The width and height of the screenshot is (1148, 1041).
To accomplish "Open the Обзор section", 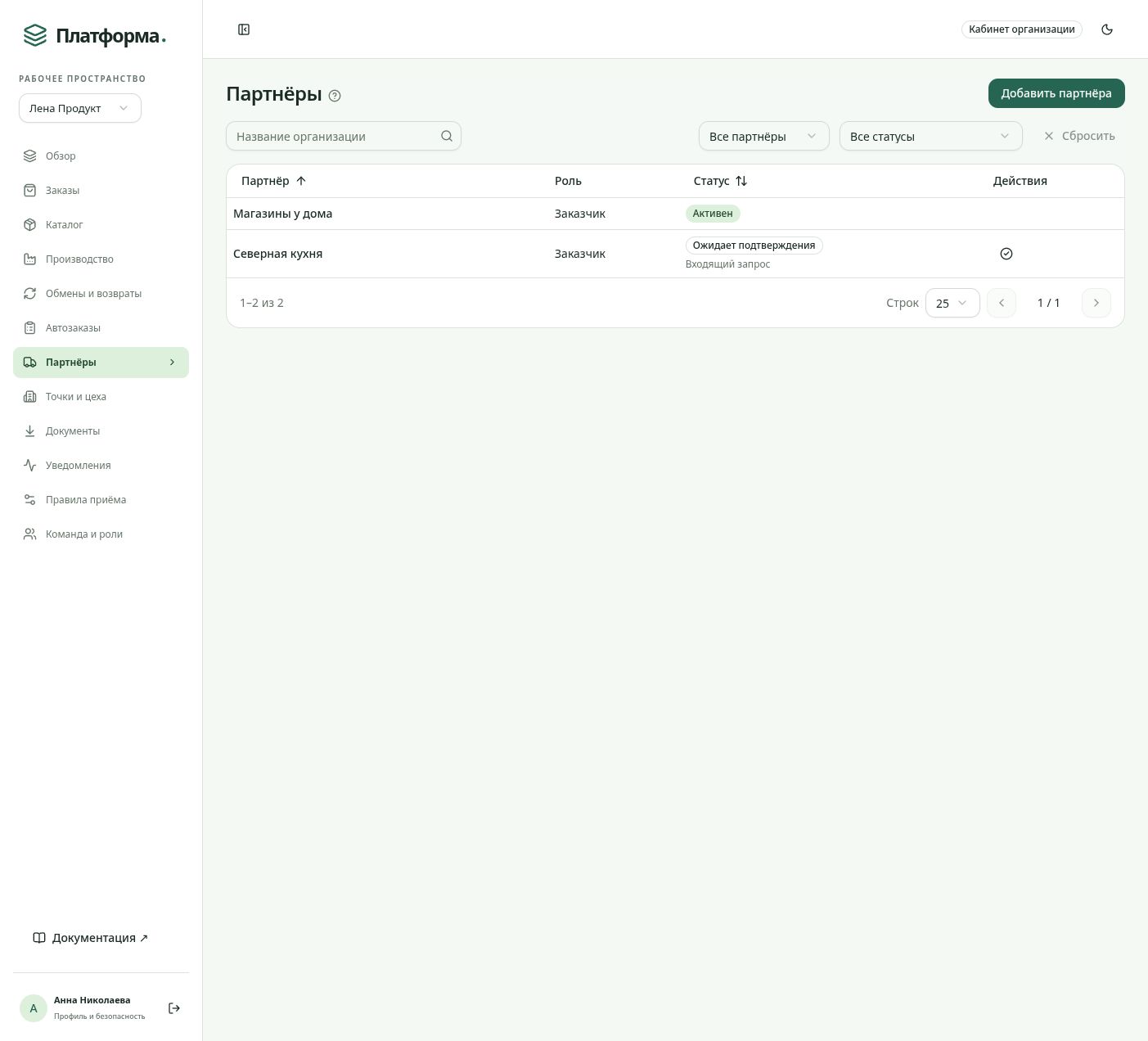I will pyautogui.click(x=101, y=155).
